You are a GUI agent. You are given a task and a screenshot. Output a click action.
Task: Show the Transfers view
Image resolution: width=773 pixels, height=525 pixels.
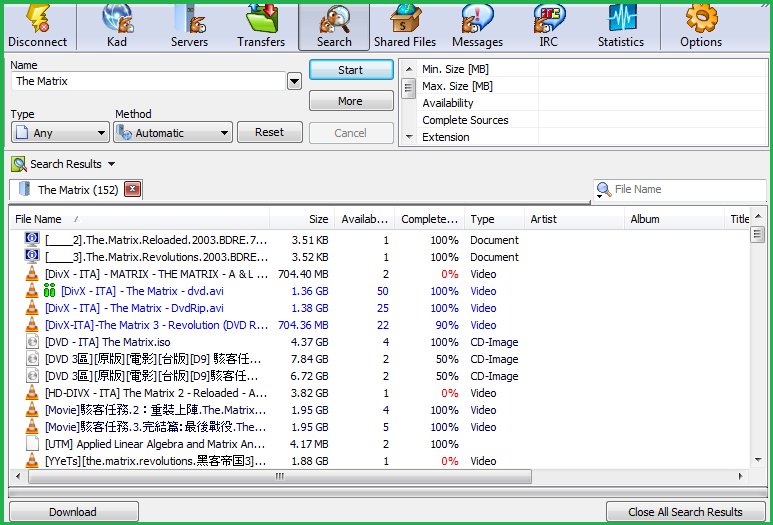click(261, 27)
